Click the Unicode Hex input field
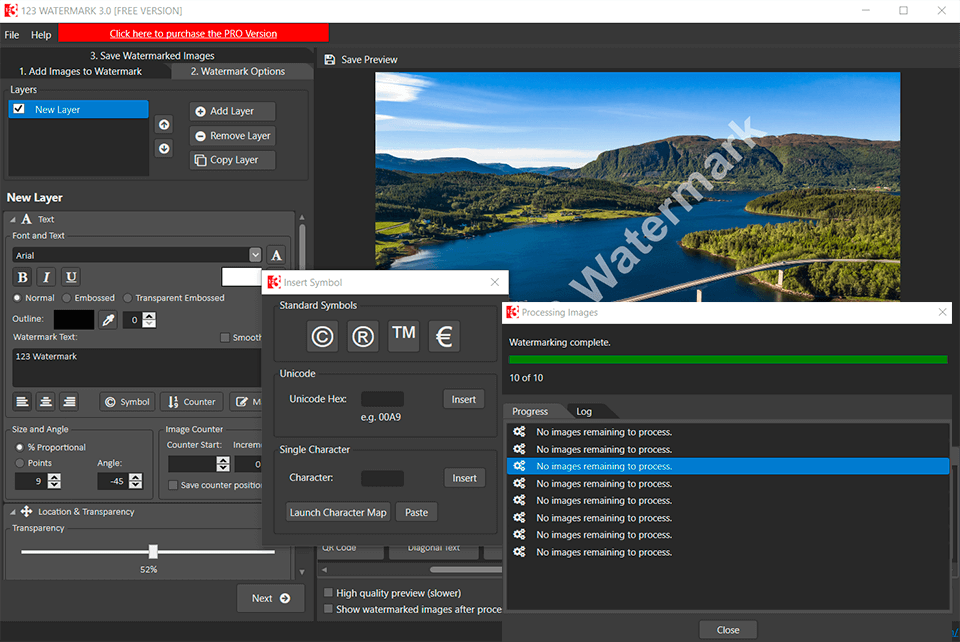 (382, 398)
